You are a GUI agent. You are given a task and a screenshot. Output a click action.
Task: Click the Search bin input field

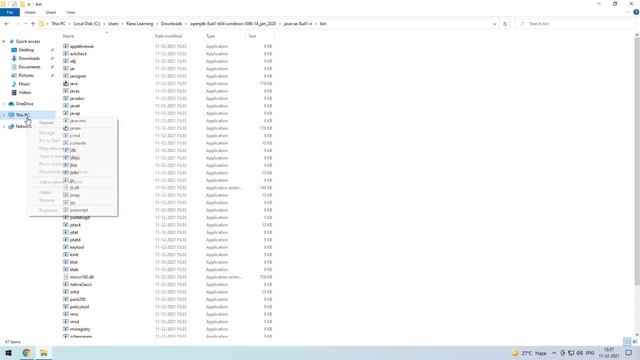click(x=576, y=24)
